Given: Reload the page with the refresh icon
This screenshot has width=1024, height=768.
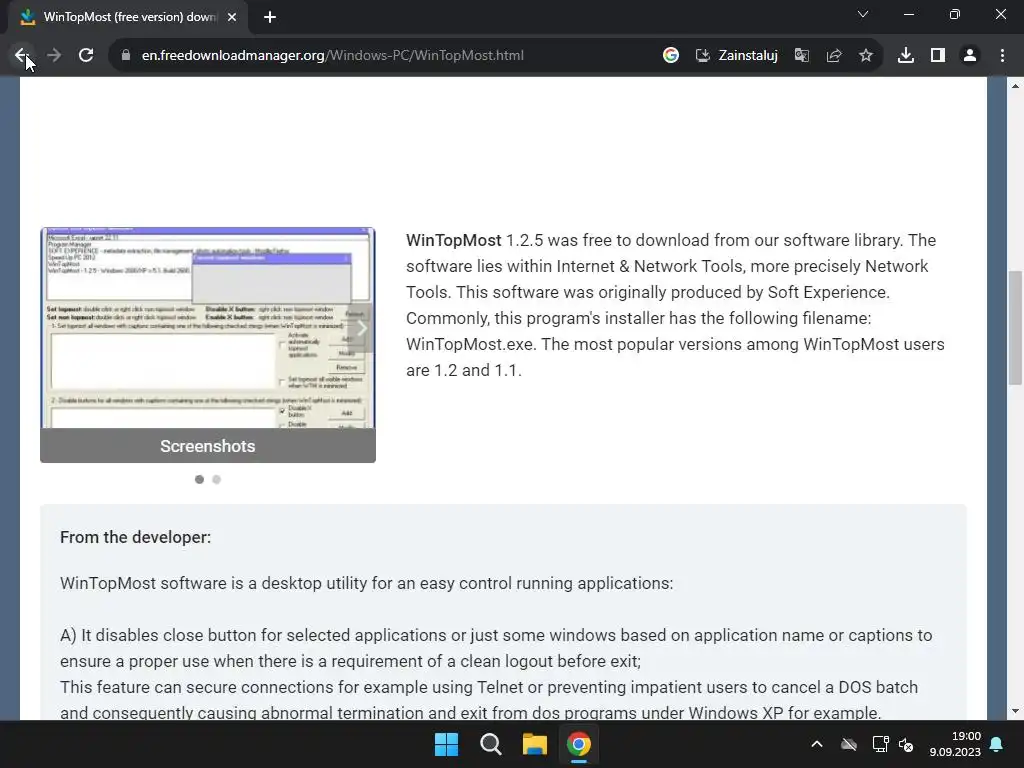Looking at the screenshot, I should pos(86,56).
